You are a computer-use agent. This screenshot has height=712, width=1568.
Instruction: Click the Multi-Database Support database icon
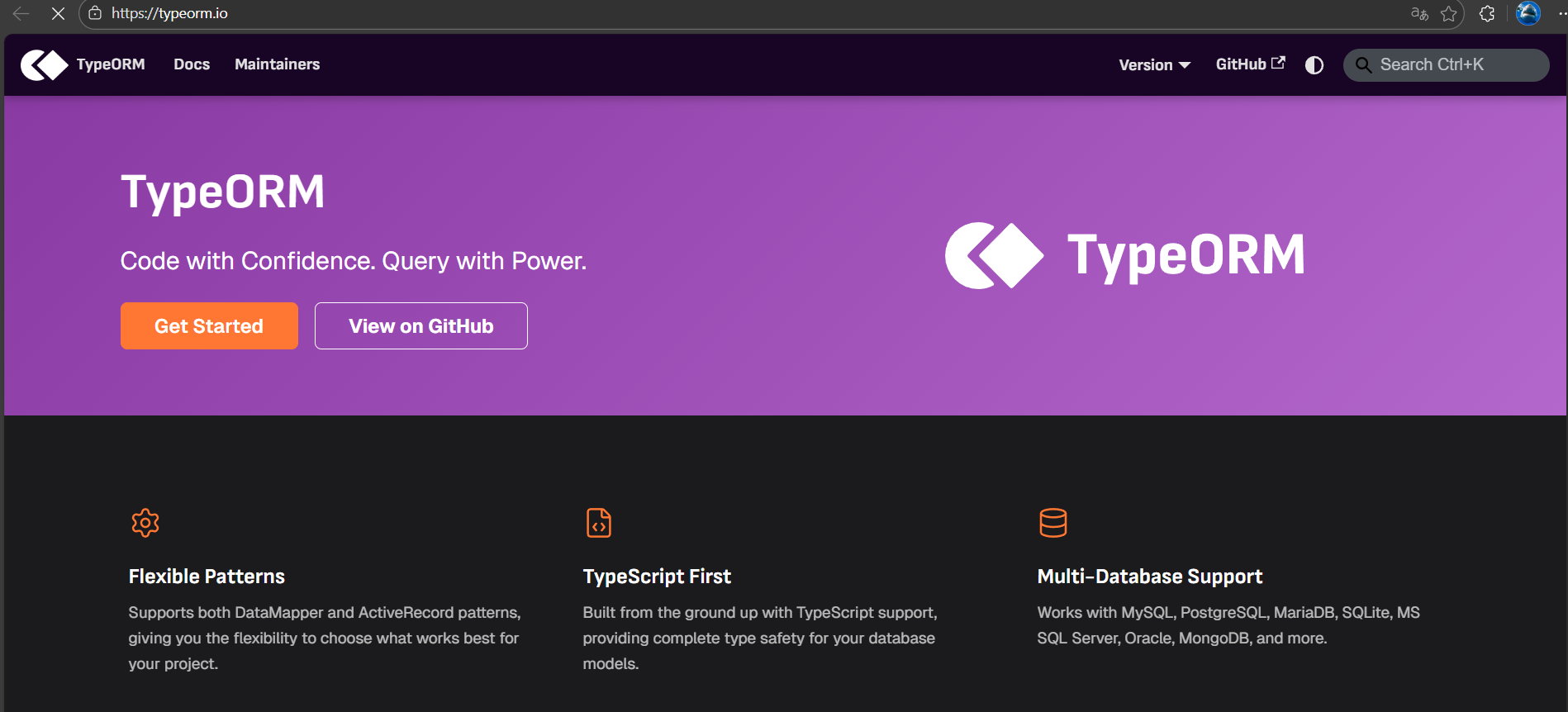(x=1053, y=523)
